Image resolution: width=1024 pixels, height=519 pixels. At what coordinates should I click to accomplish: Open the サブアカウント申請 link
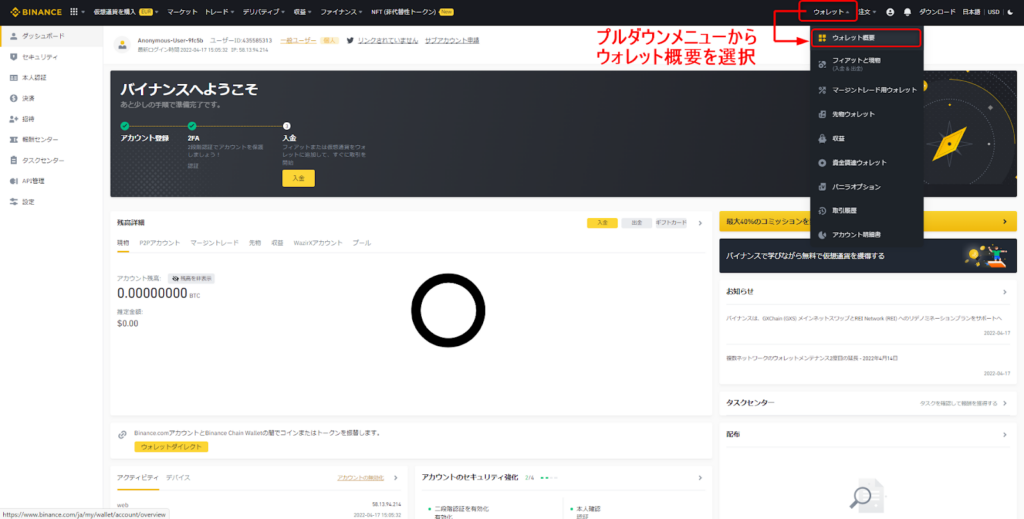point(452,40)
